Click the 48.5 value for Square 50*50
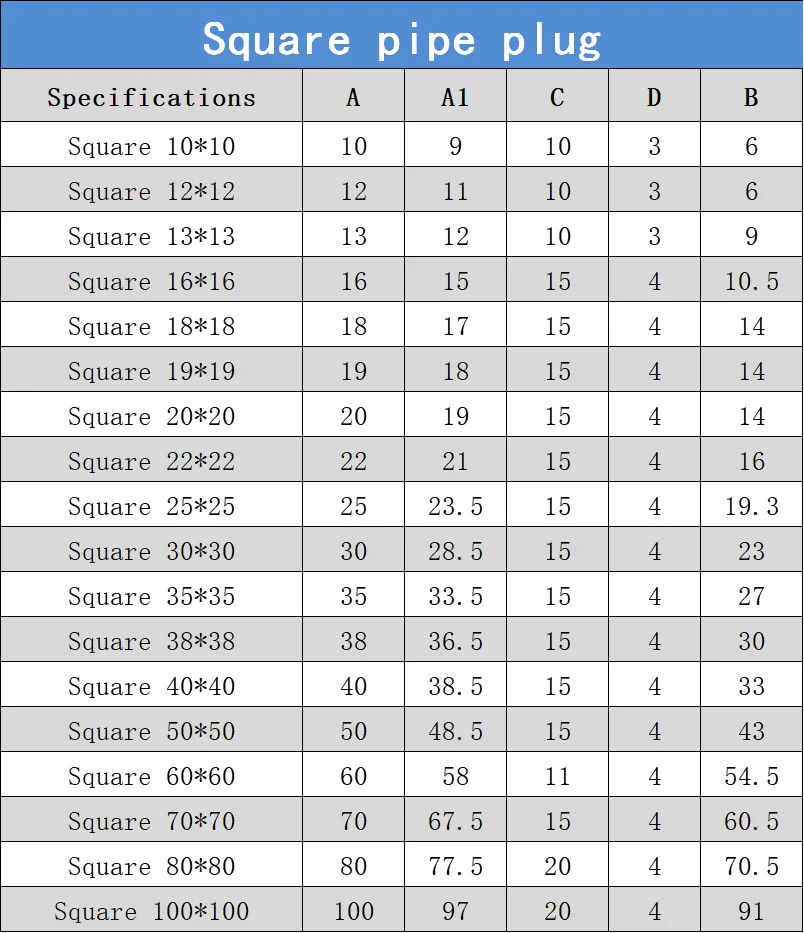The image size is (804, 933). 455,730
